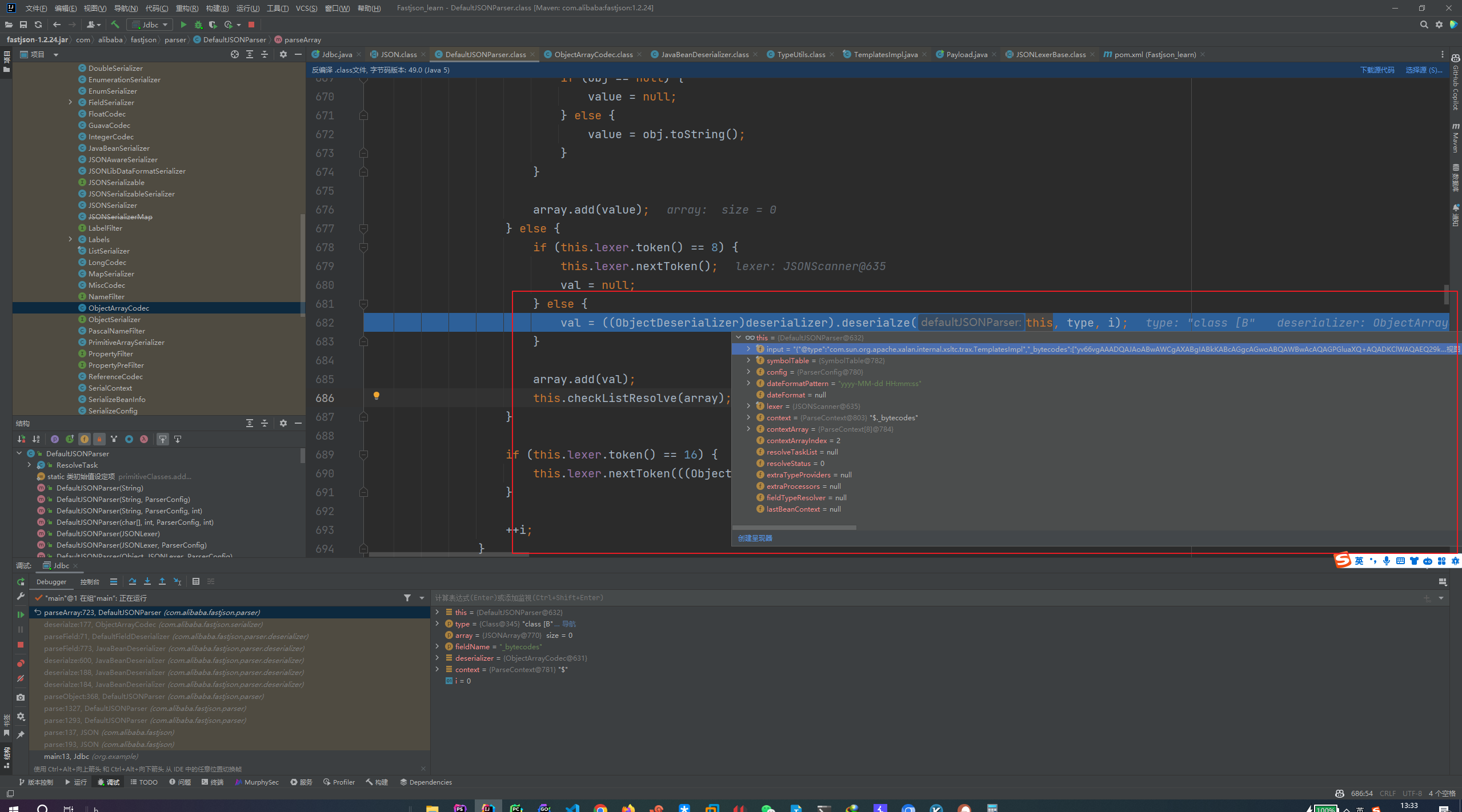1462x812 pixels.
Task: Open Chrome from the Windows taskbar
Action: (x=600, y=808)
